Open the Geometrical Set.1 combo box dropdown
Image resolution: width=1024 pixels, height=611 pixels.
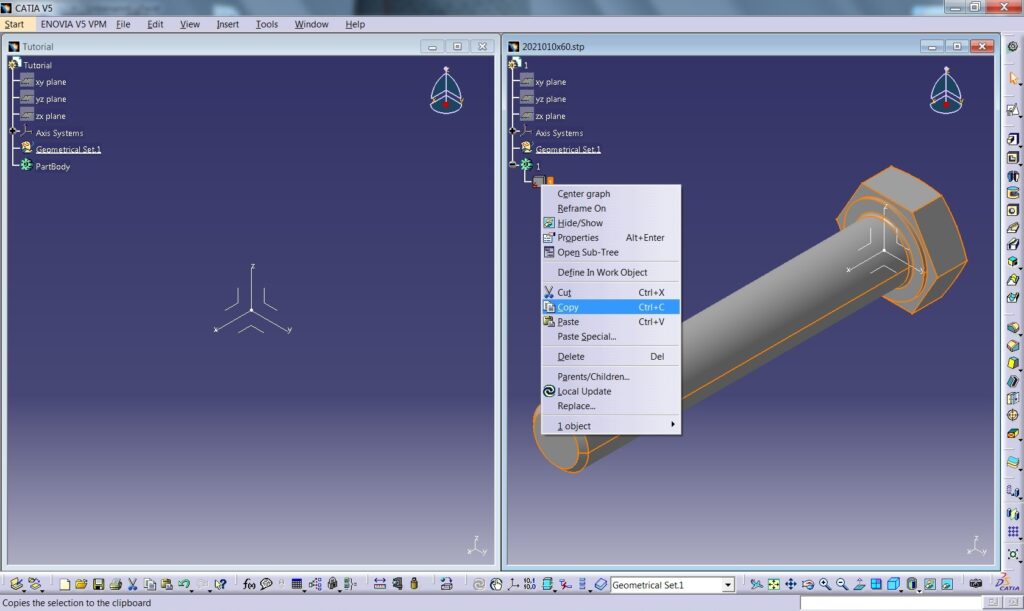tap(728, 585)
